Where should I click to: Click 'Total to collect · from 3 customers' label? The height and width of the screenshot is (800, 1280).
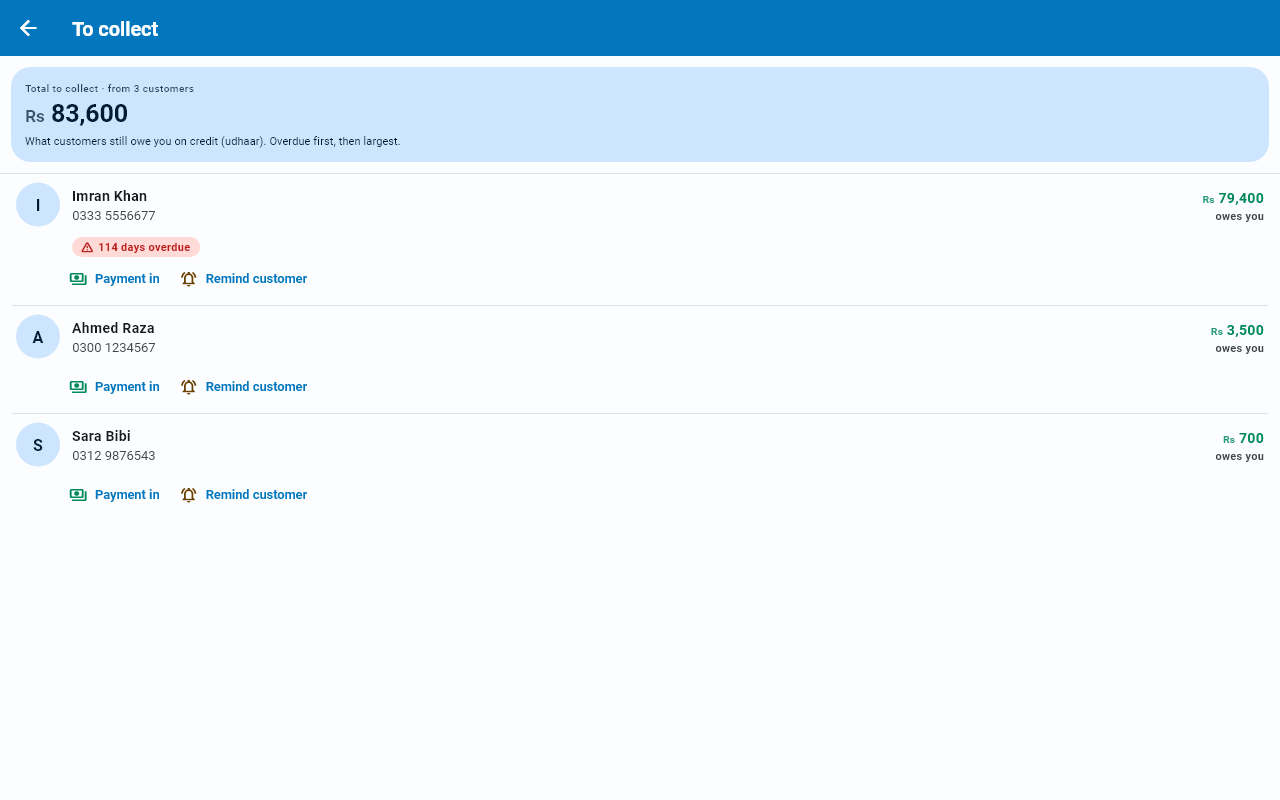109,89
